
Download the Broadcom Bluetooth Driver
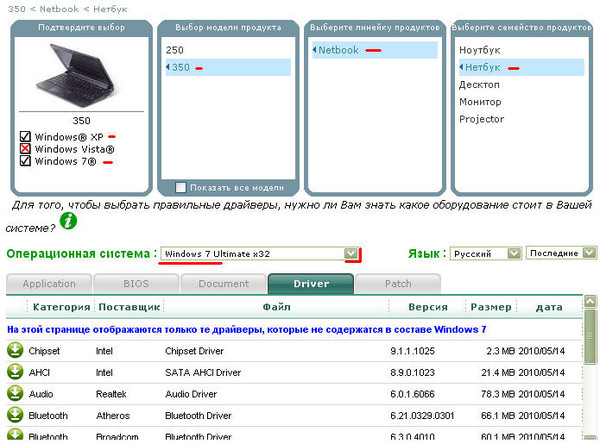[x=15, y=434]
